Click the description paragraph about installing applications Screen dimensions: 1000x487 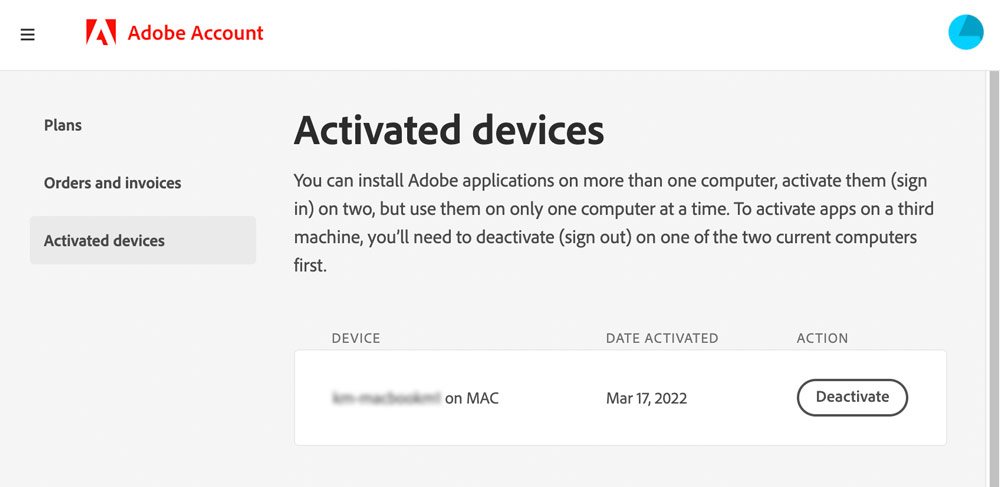tap(611, 223)
